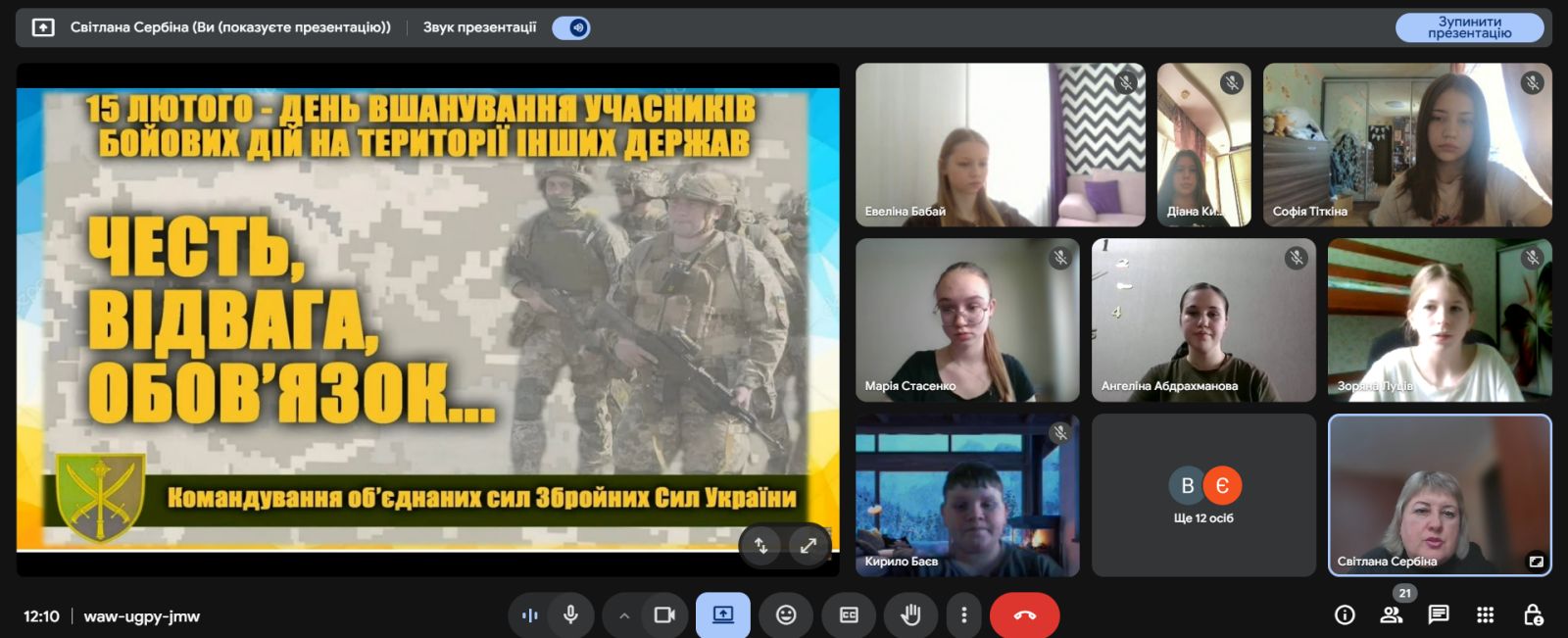This screenshot has width=1568, height=638.
Task: Open host controls lock icon
Action: point(1533,615)
